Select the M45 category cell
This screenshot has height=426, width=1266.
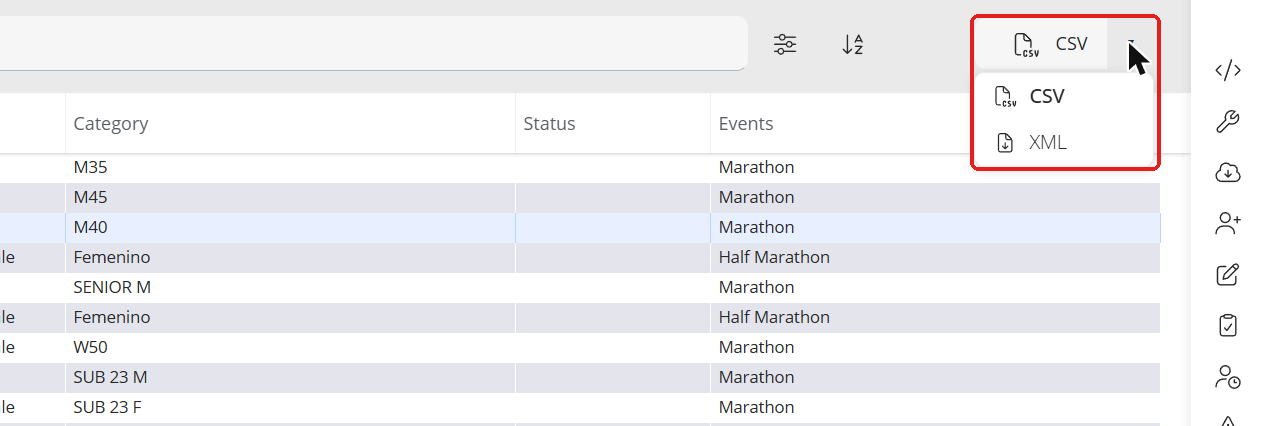291,198
